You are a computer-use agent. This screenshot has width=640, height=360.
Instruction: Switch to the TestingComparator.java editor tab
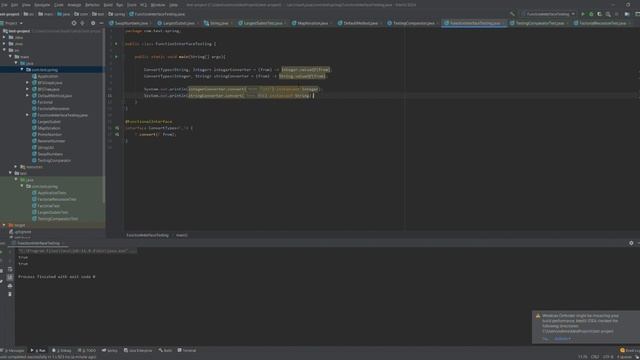click(x=413, y=23)
